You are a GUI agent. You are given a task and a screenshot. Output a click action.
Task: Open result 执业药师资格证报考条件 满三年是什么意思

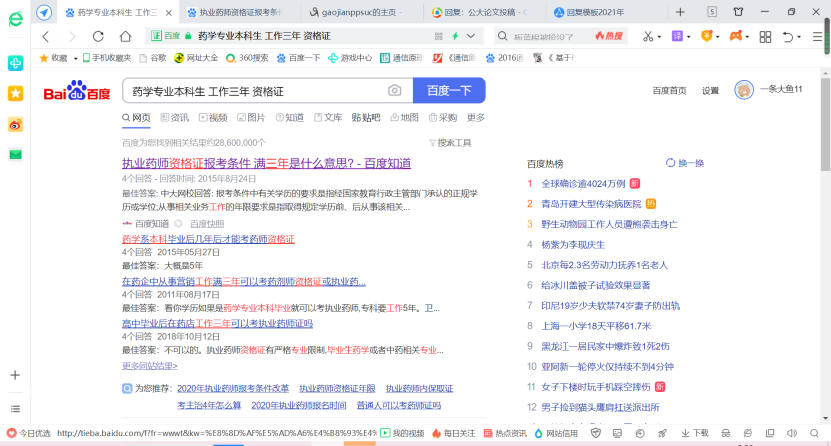tap(266, 163)
